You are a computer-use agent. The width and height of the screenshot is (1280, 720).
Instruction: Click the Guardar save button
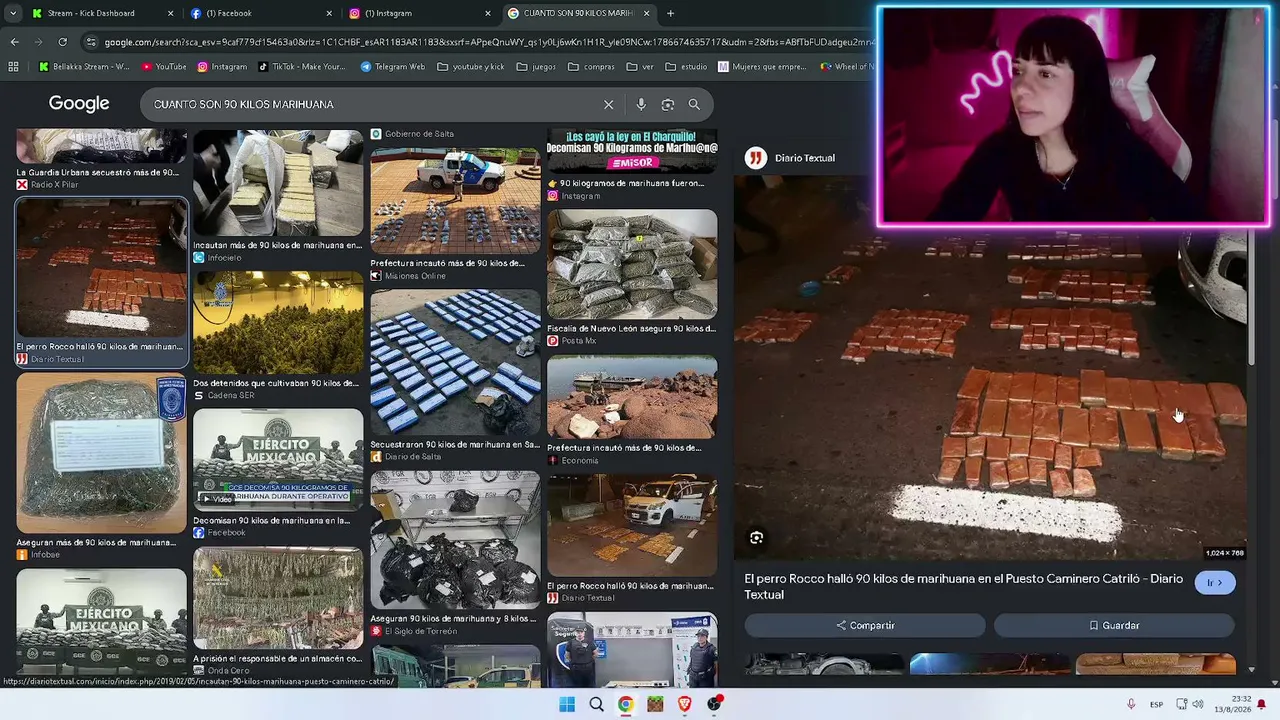tap(1114, 625)
